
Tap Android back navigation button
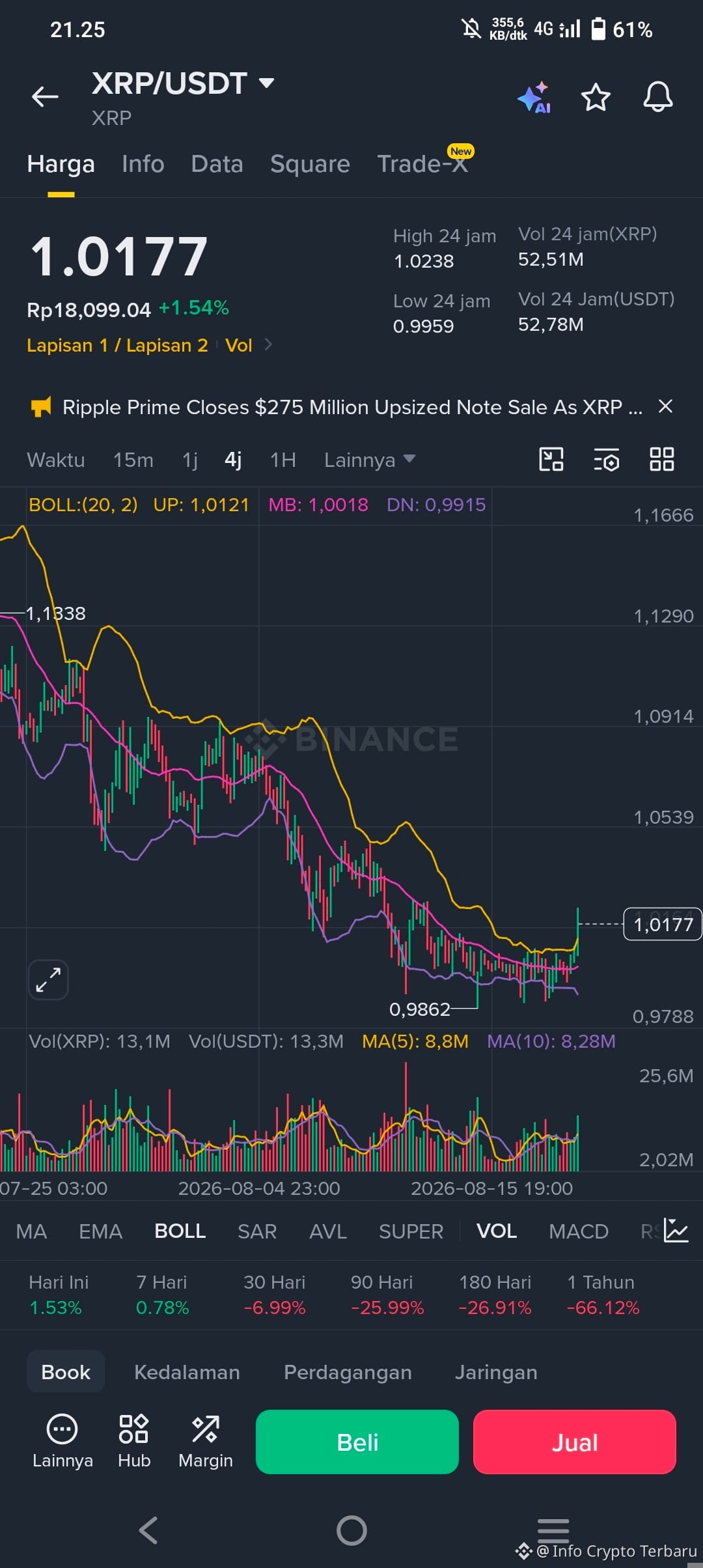tap(149, 1530)
